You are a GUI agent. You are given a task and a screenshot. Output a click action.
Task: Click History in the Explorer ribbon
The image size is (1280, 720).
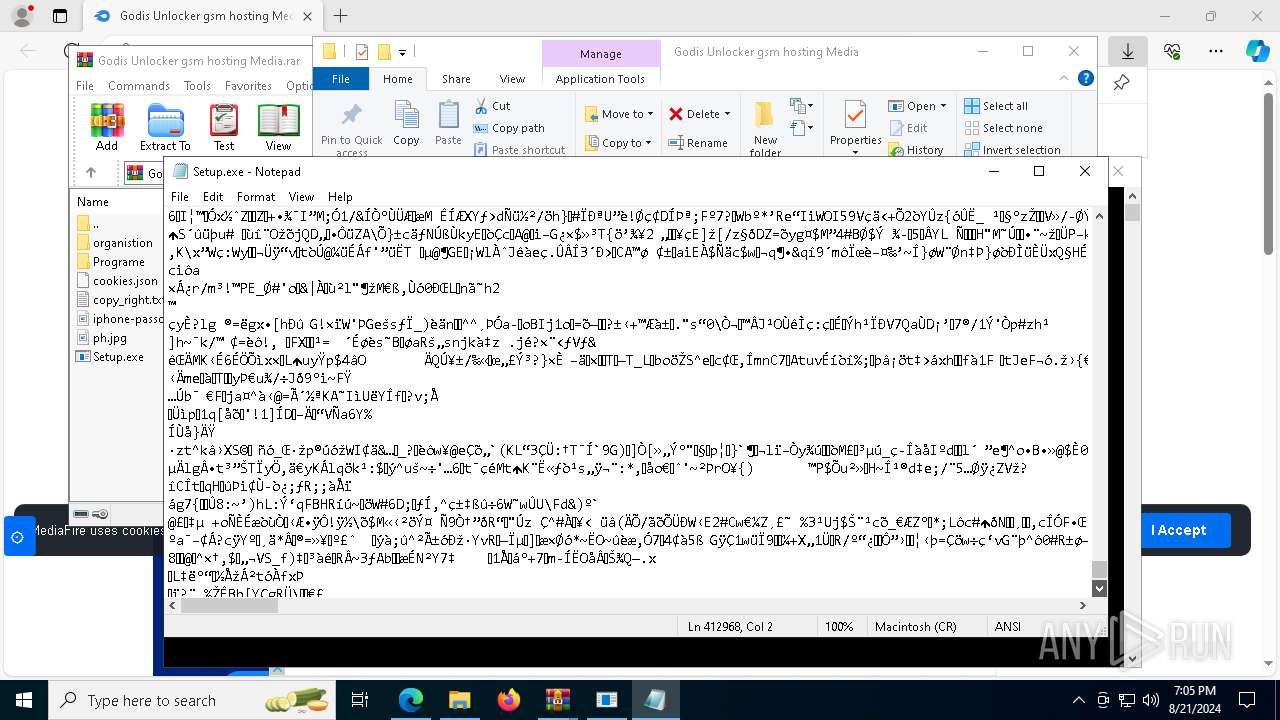click(915, 150)
